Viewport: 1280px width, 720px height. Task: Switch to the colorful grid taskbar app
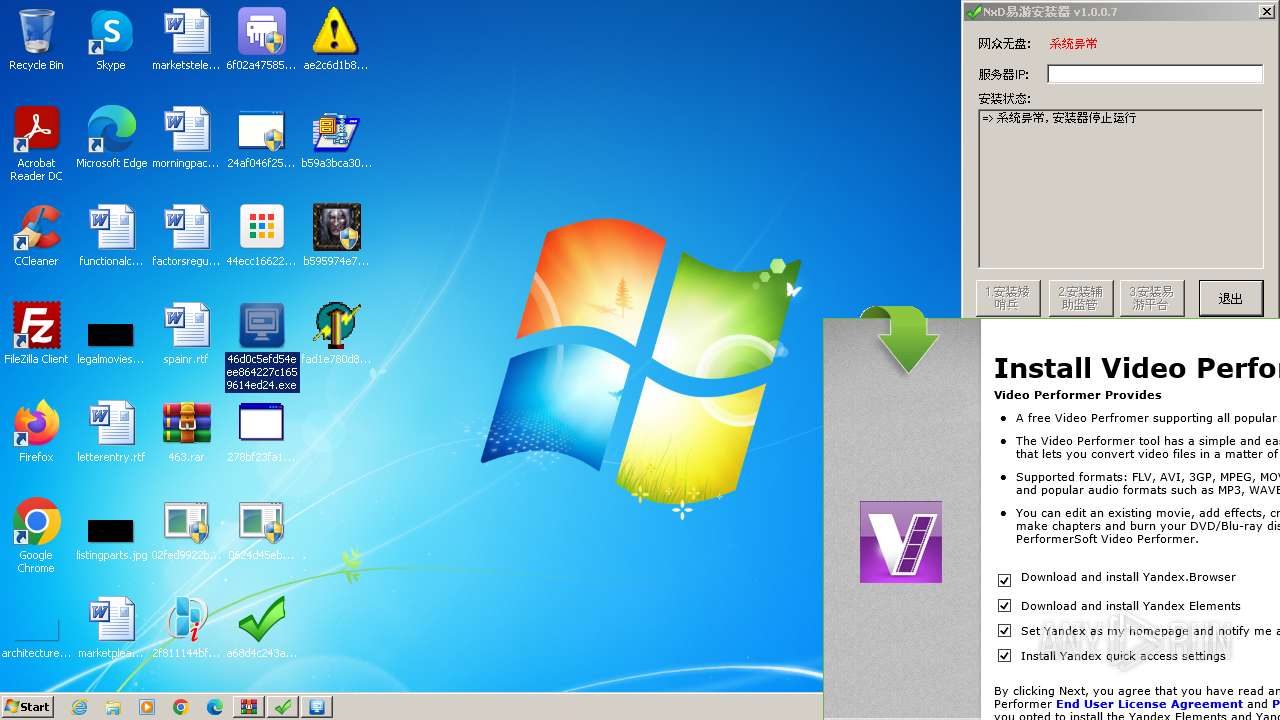click(249, 707)
